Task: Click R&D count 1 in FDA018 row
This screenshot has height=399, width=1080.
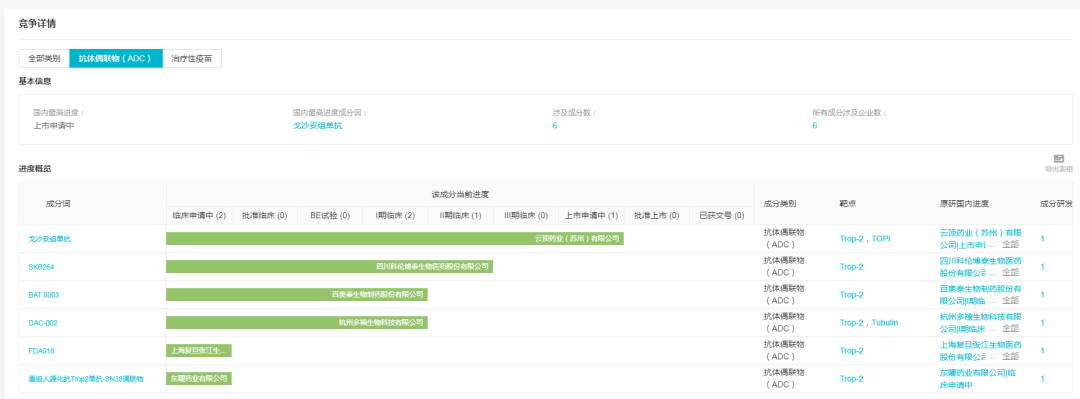Action: pos(1043,351)
